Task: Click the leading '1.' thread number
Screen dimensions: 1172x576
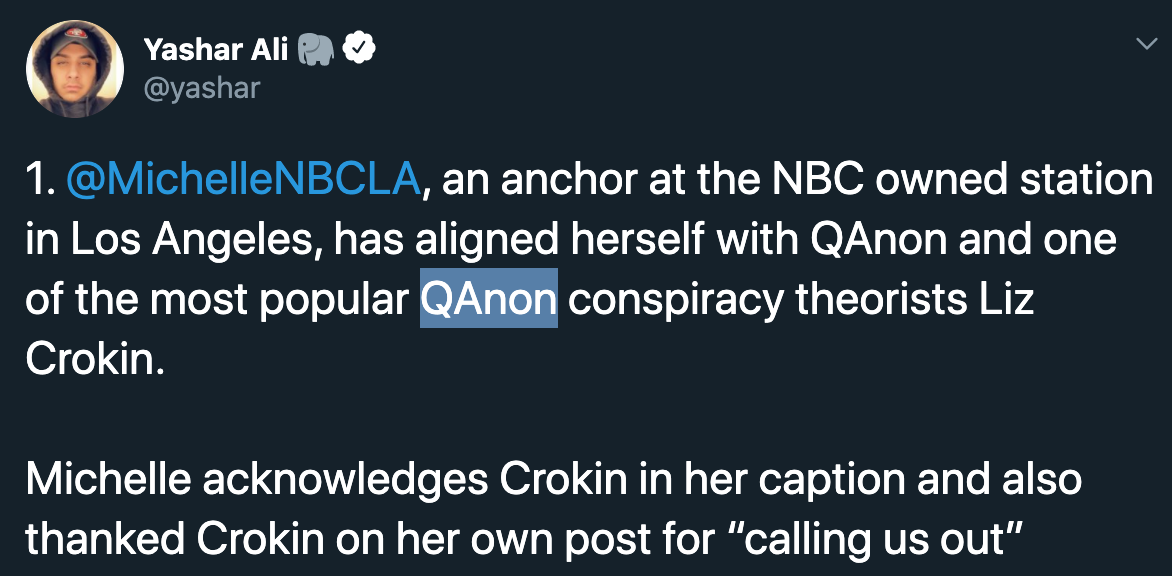Action: point(40,182)
